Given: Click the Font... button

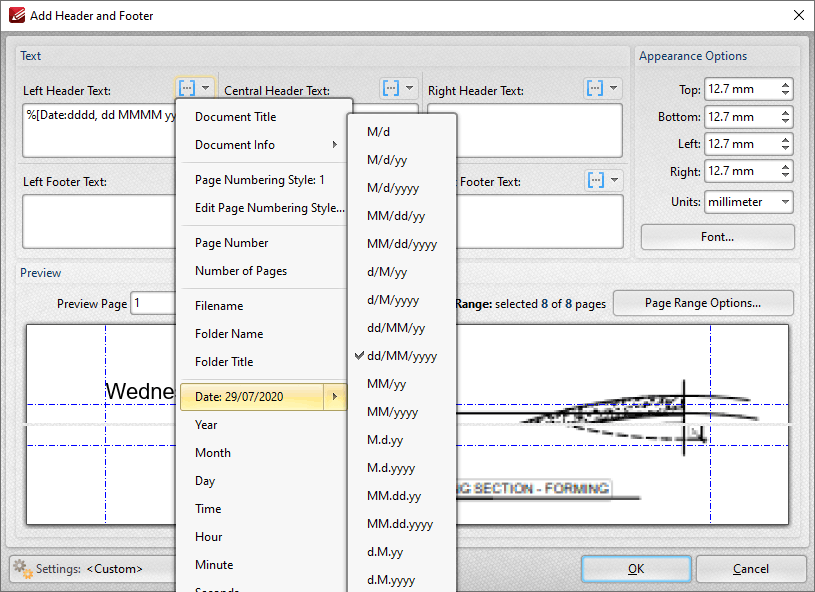Looking at the screenshot, I should pyautogui.click(x=717, y=237).
